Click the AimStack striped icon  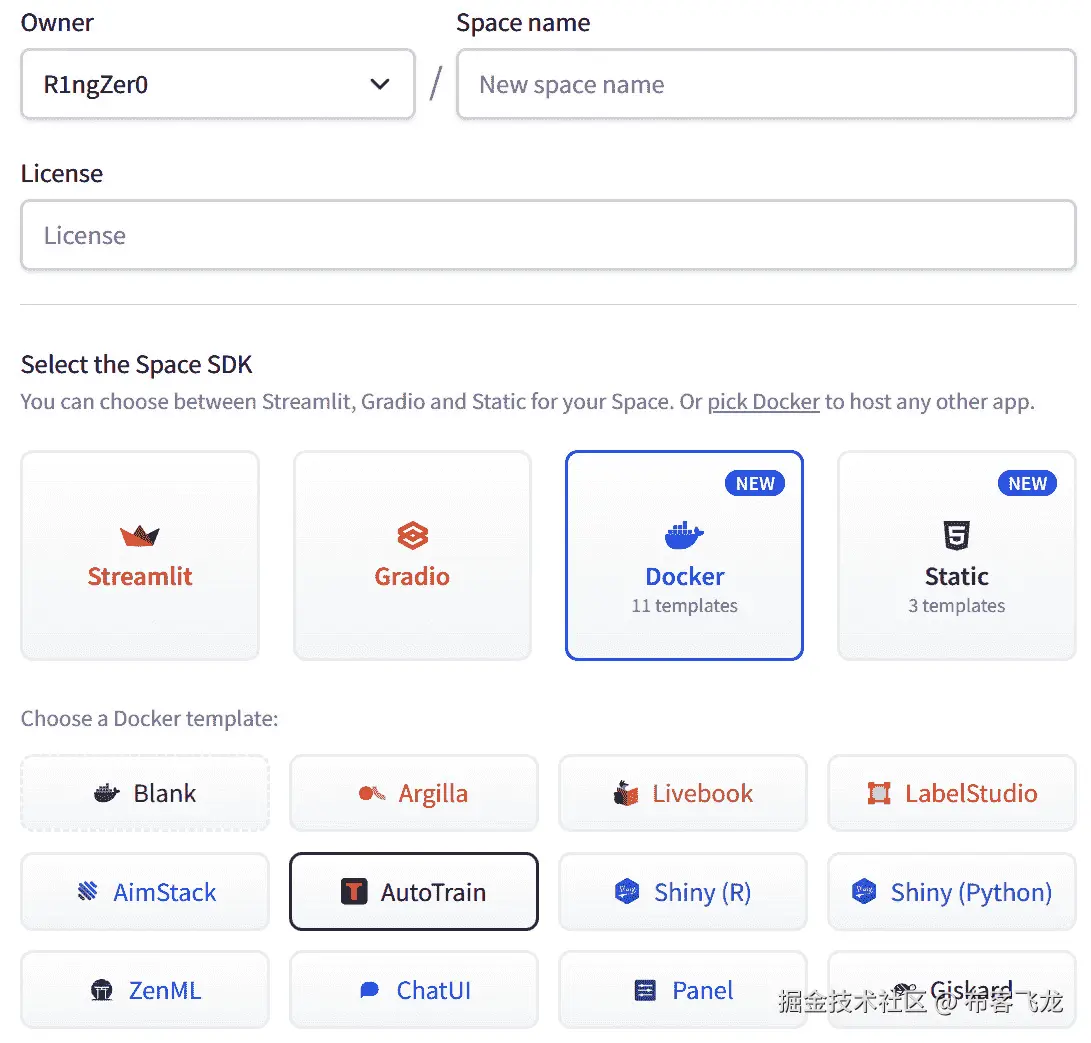[88, 892]
